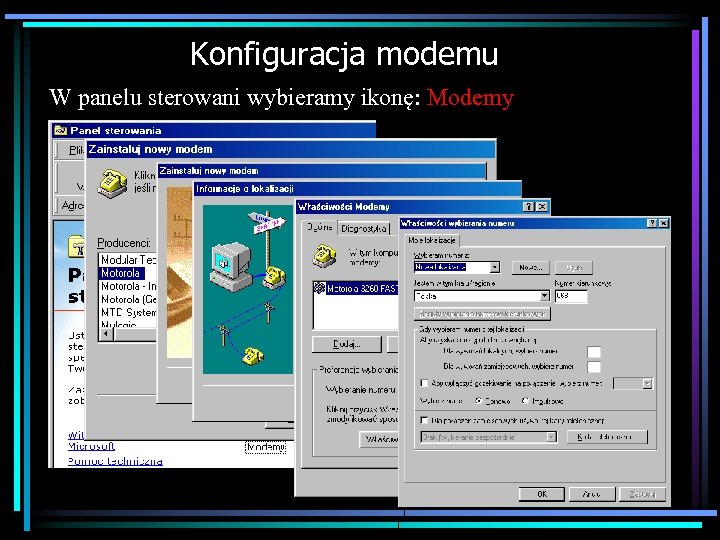Open the Microsoft link in Panel sterowania

pos(91,446)
